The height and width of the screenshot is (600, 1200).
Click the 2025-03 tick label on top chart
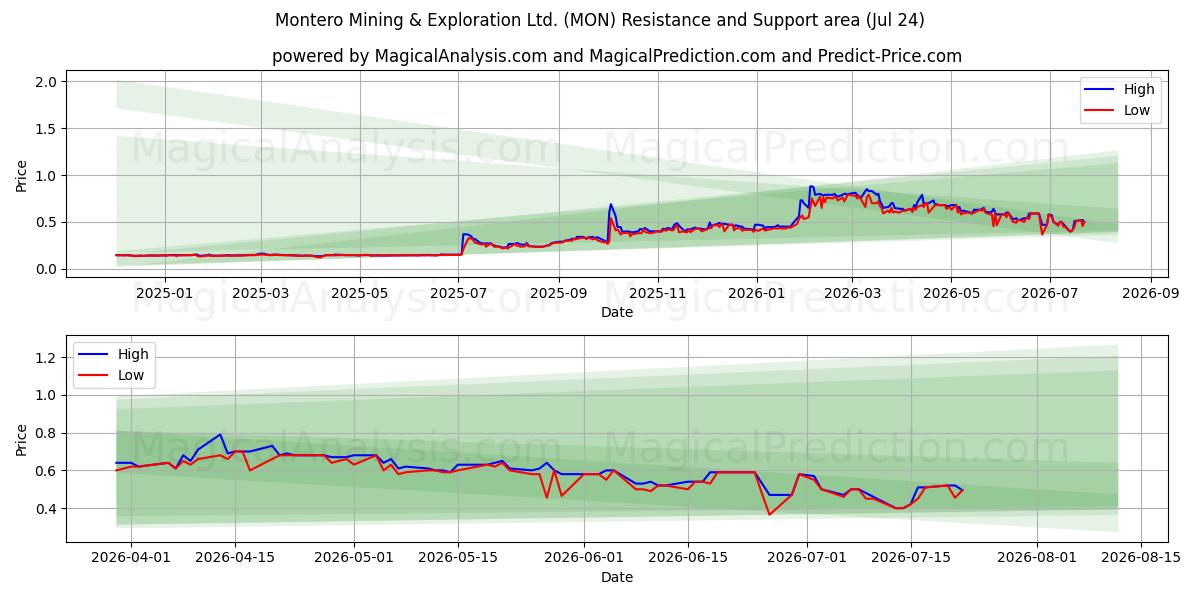(x=261, y=293)
